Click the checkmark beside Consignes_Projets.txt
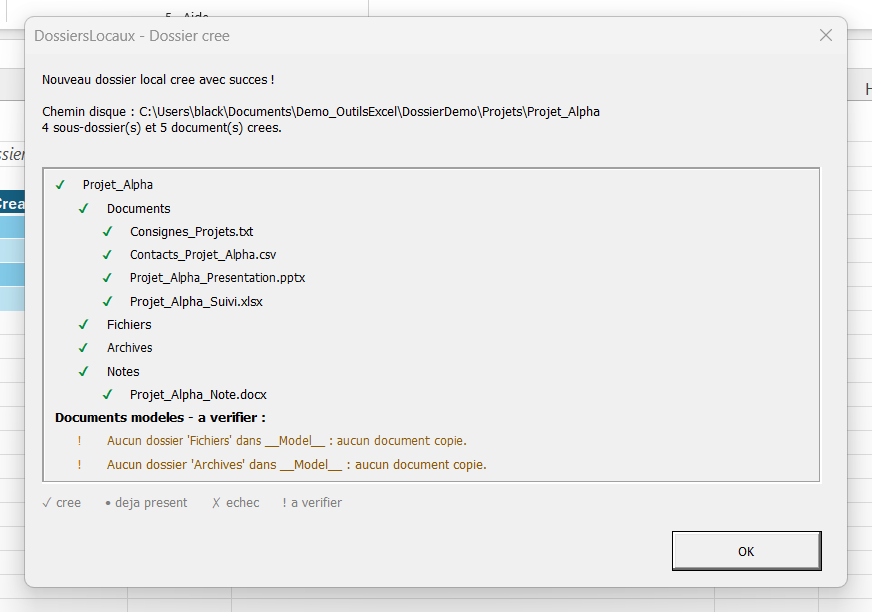Image resolution: width=872 pixels, height=612 pixels. (x=107, y=231)
